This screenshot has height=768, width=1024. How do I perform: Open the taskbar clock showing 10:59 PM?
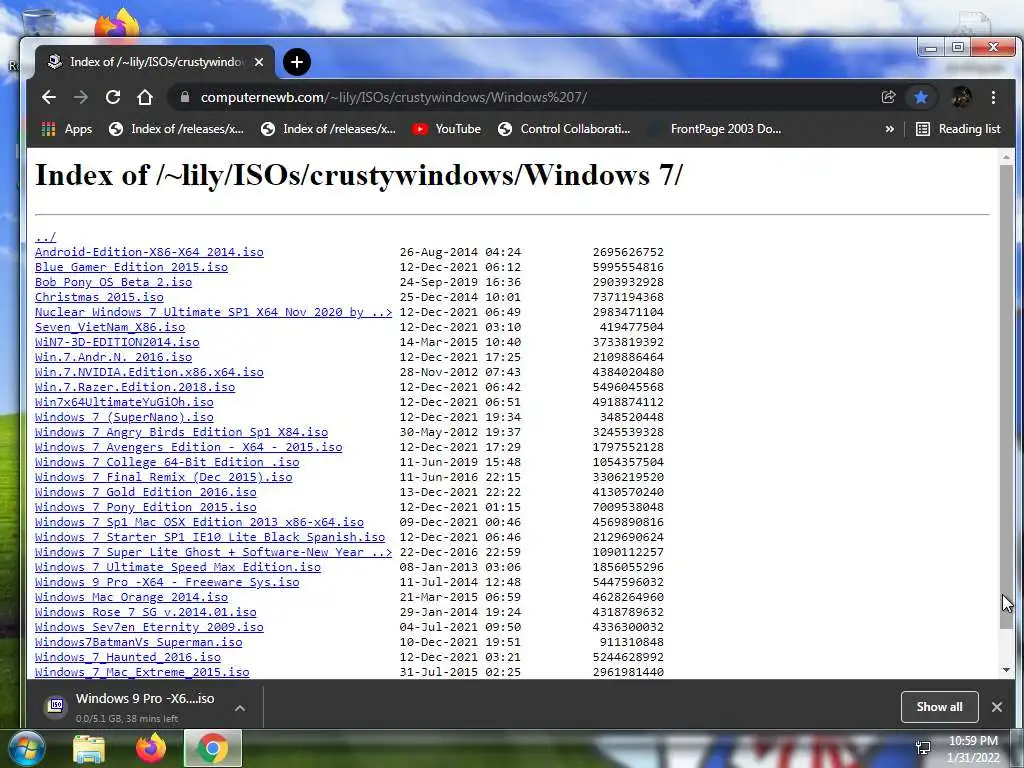[x=973, y=749]
